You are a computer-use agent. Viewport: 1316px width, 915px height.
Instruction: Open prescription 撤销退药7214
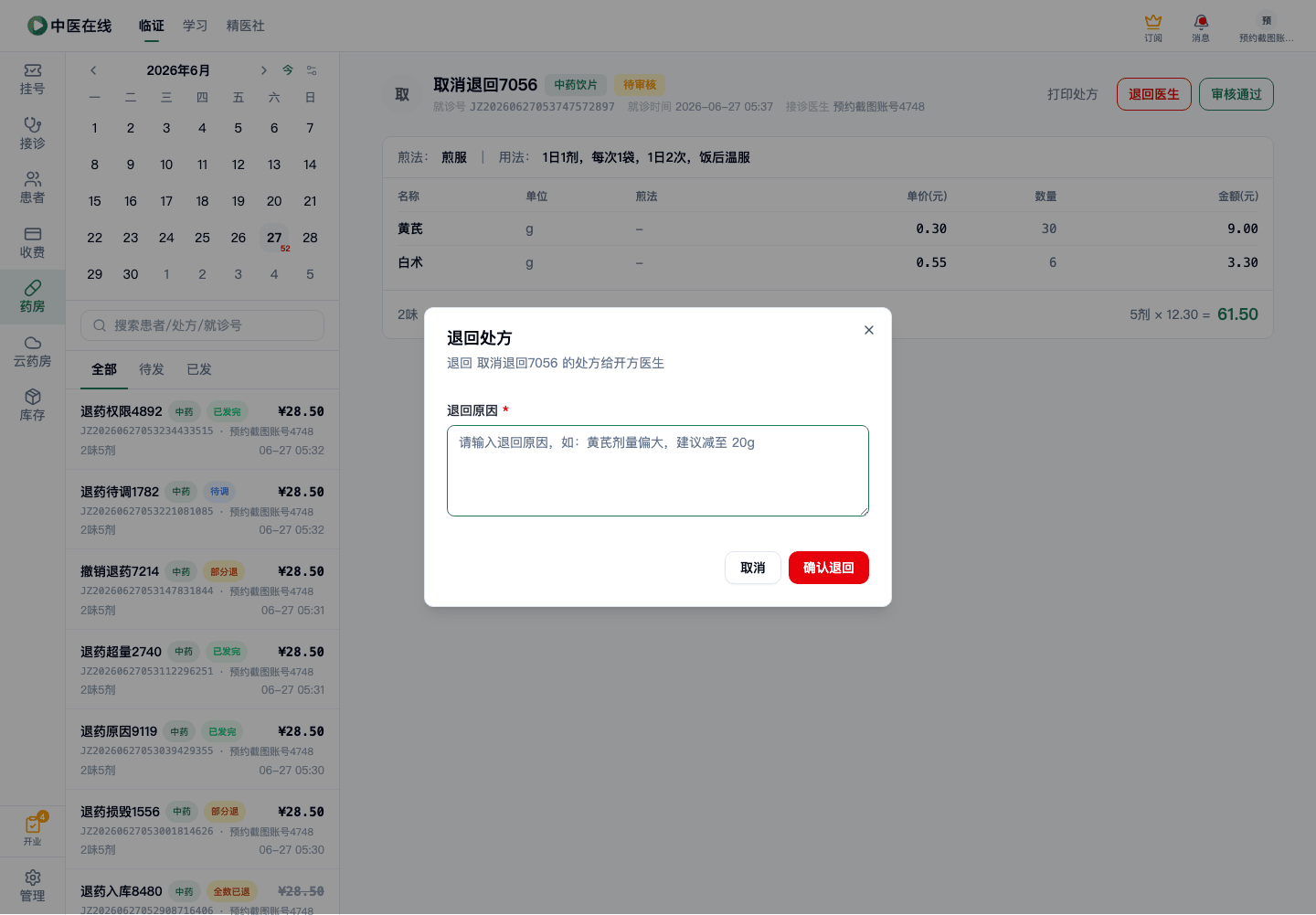point(202,590)
